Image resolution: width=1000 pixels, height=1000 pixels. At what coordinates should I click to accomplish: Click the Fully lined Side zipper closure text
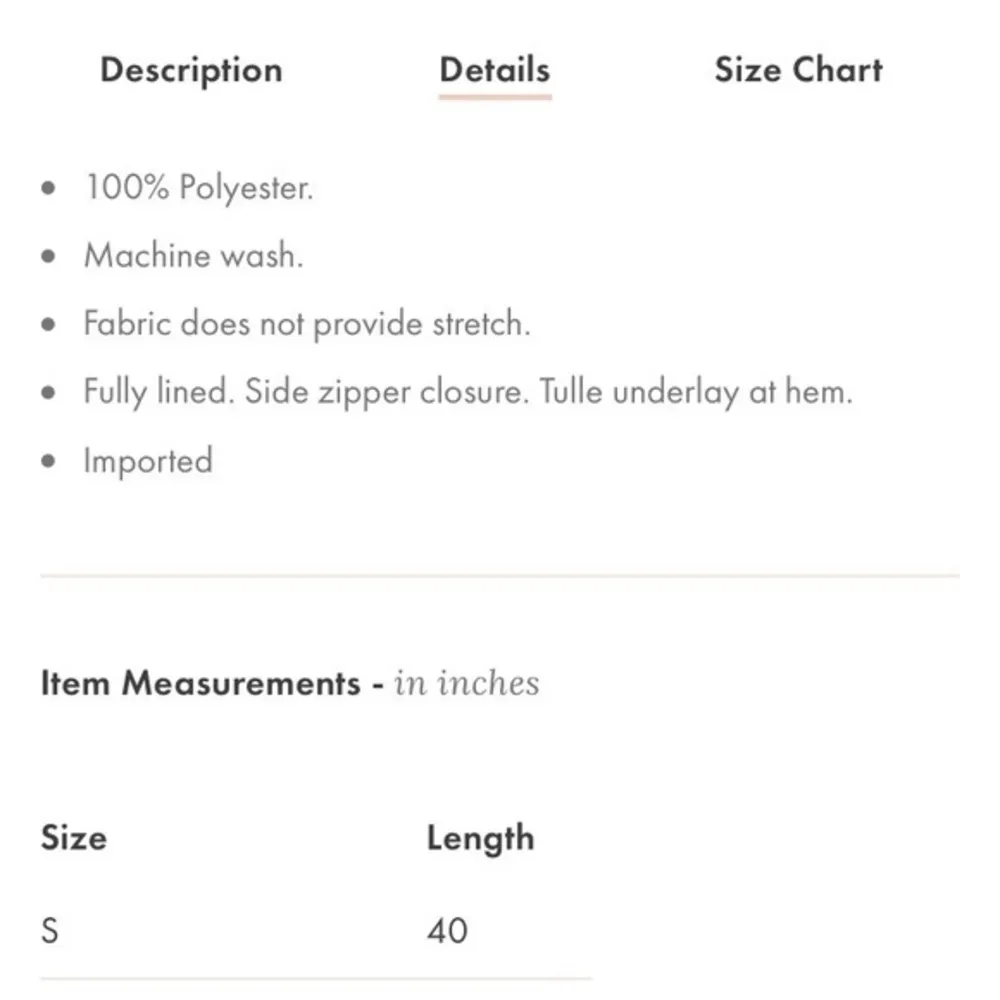(x=468, y=392)
